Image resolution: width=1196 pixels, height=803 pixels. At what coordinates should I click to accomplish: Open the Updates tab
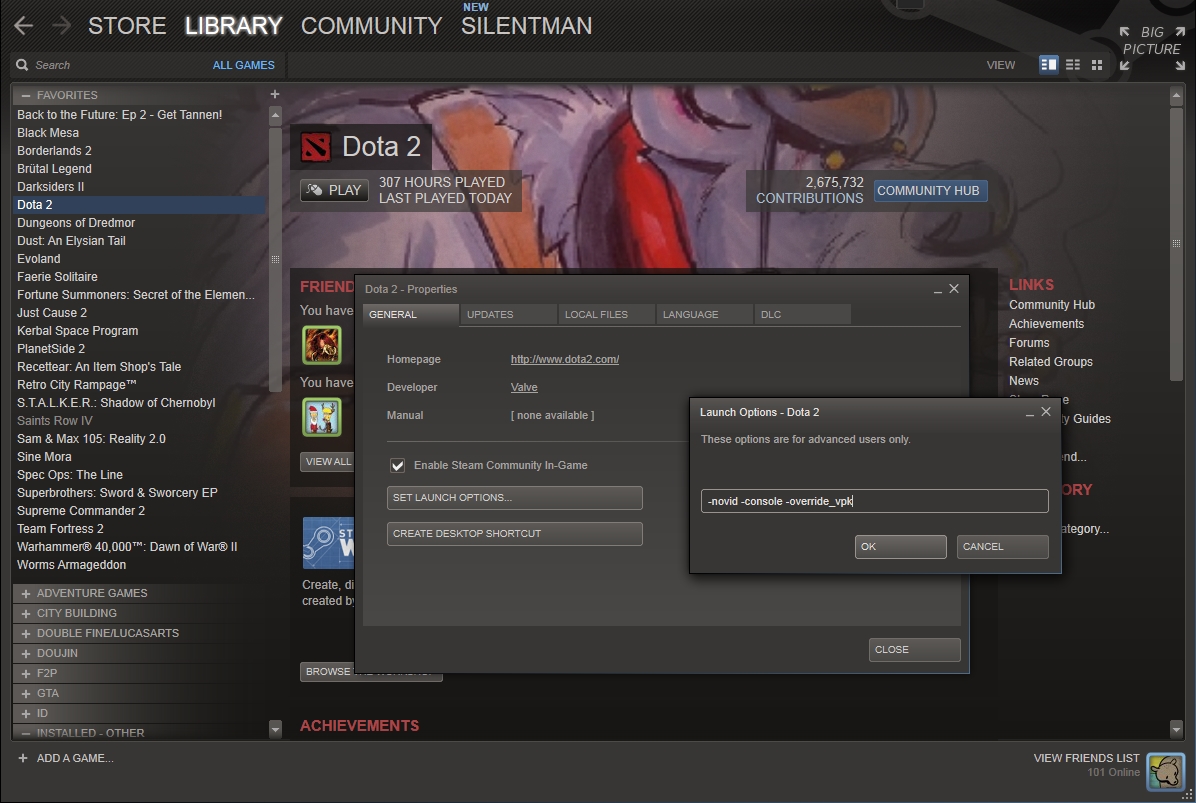[490, 314]
